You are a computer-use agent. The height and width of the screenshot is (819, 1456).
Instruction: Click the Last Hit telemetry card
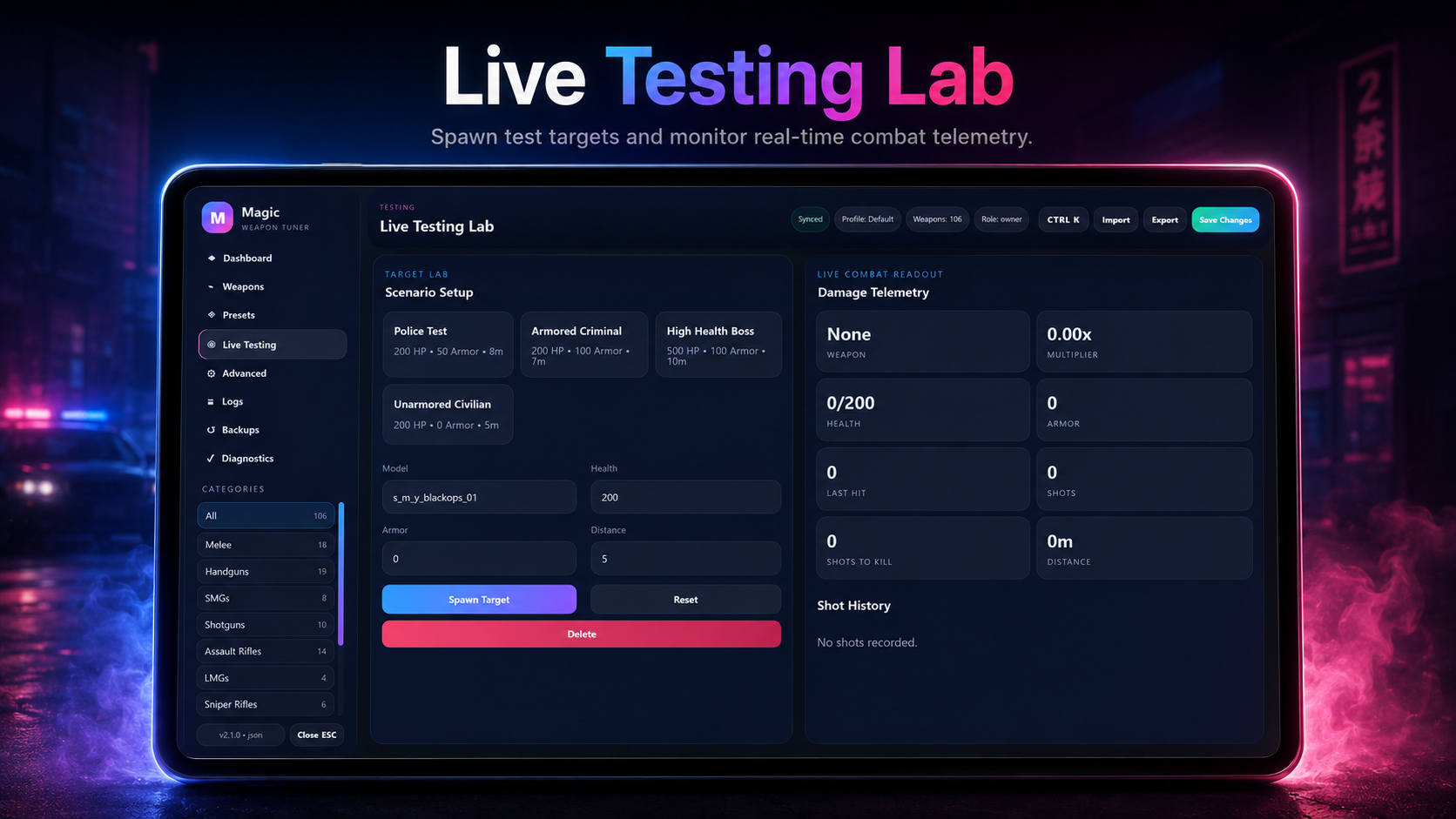923,480
